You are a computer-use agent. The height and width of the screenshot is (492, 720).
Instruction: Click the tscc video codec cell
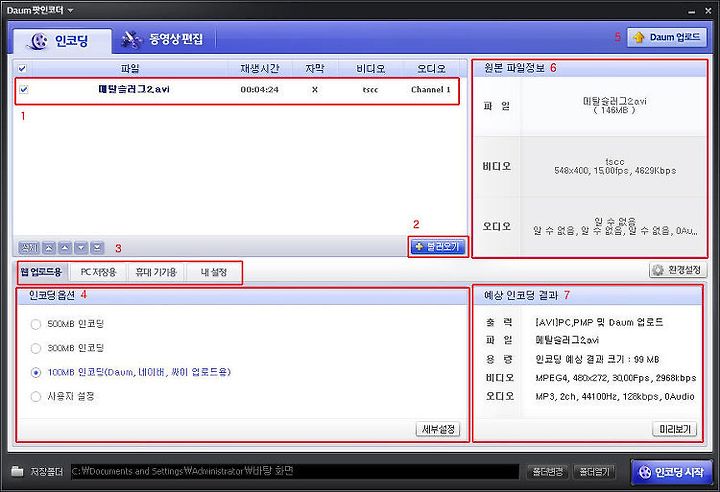coord(370,90)
